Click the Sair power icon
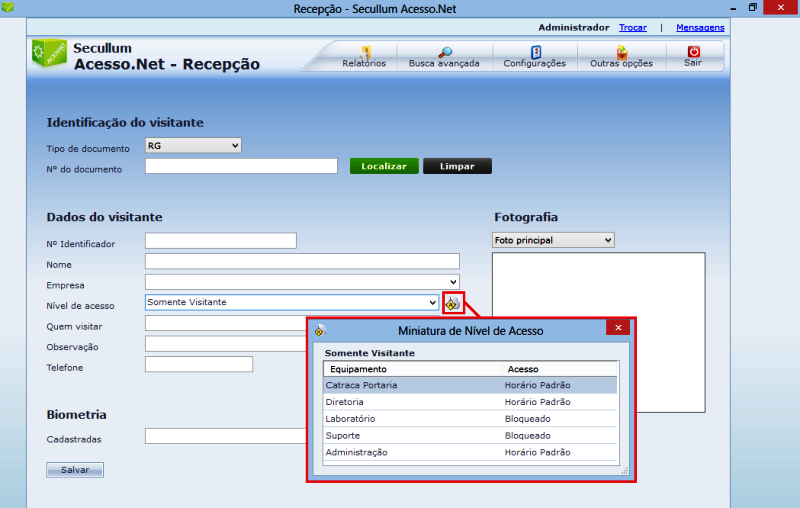This screenshot has width=800, height=508. 692,52
